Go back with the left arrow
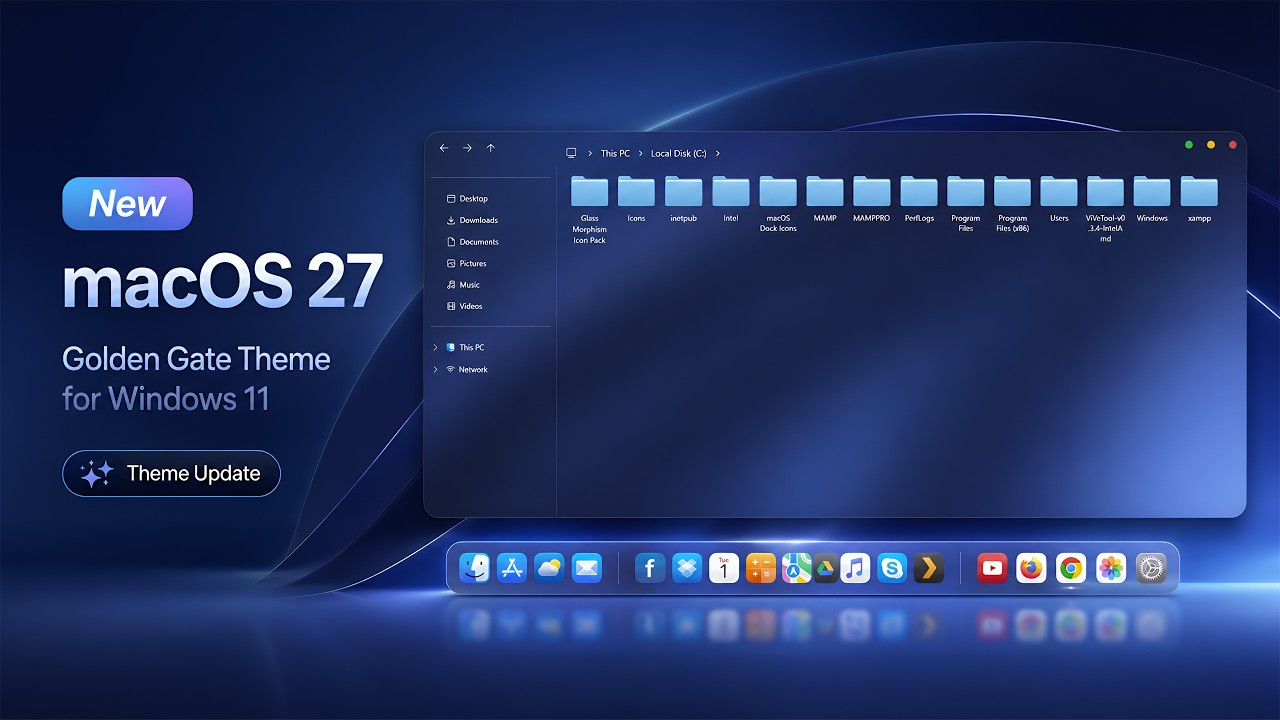The image size is (1280, 720). click(444, 148)
